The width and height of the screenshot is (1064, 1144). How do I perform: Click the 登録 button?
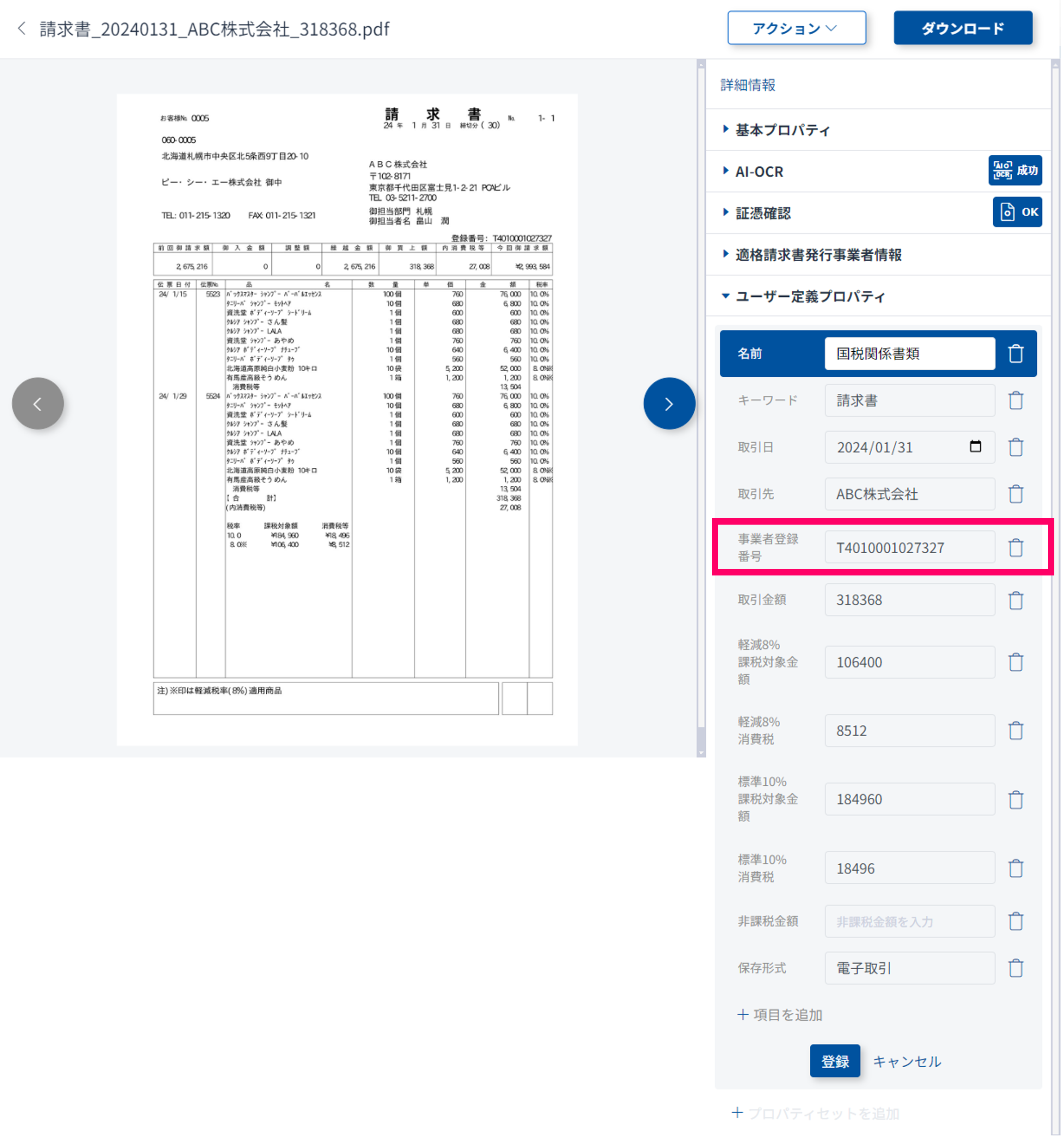click(834, 1060)
